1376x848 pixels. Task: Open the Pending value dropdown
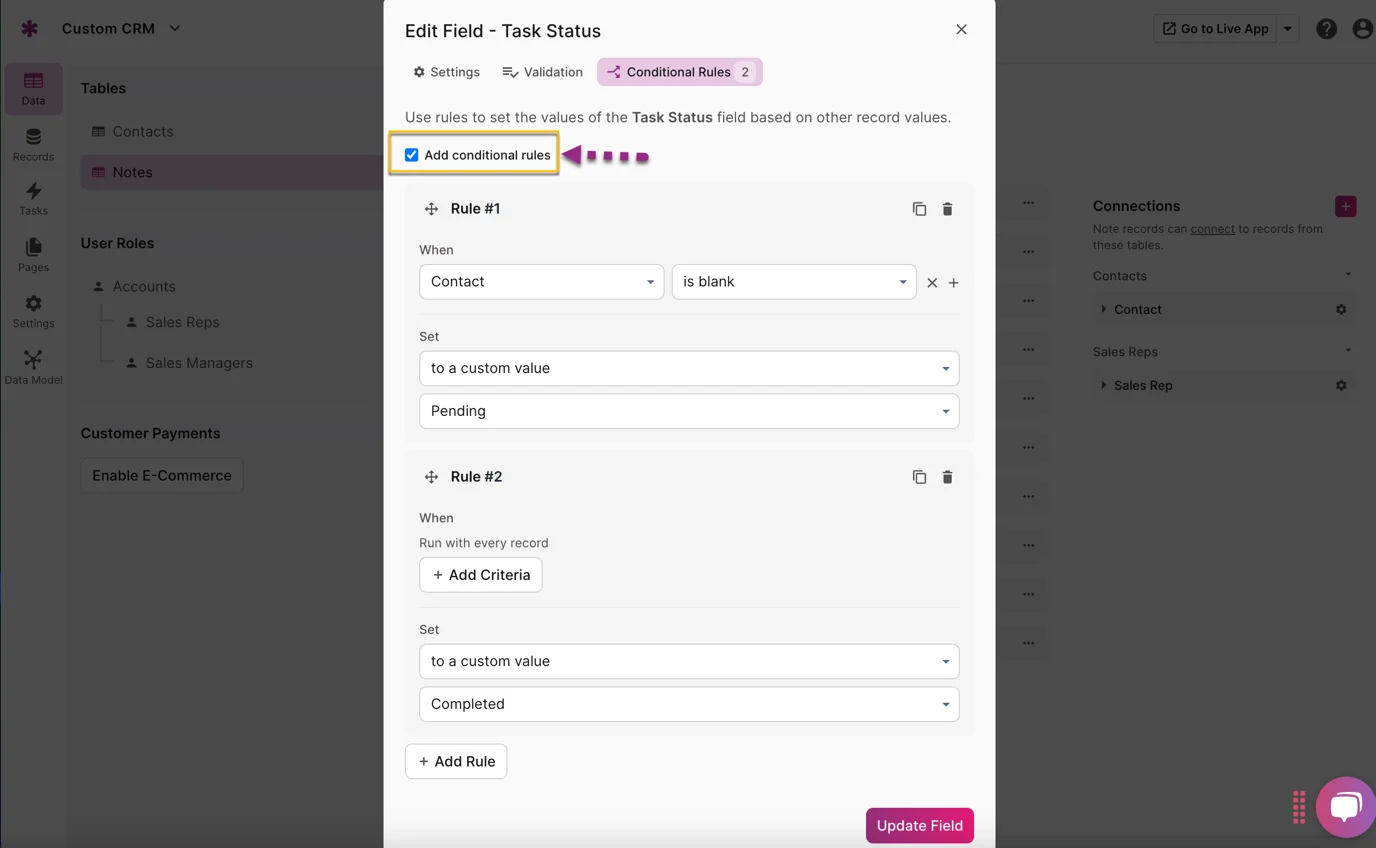[x=688, y=411]
